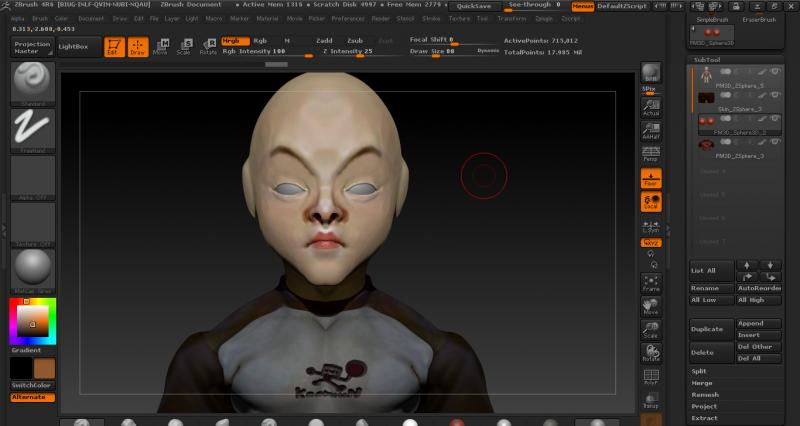800x426 pixels.
Task: Click the AAHalf zoom icon
Action: point(651,131)
